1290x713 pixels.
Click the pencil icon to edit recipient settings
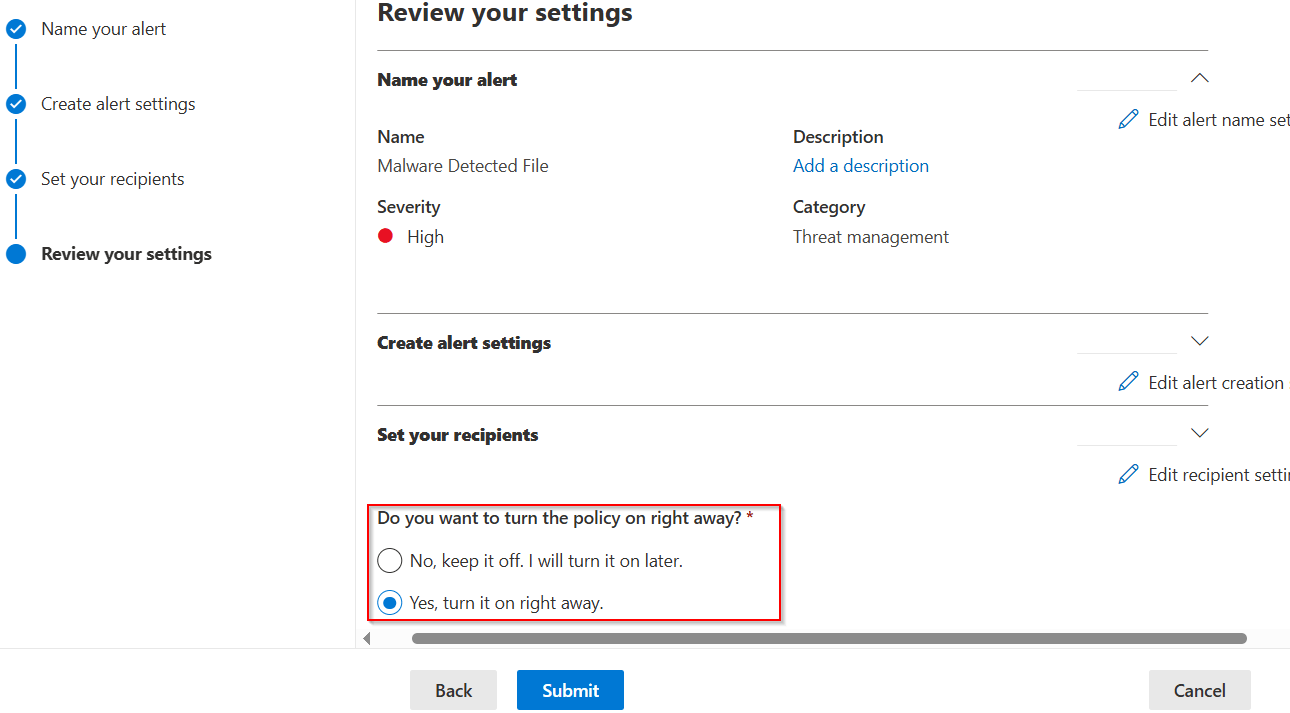pos(1128,473)
